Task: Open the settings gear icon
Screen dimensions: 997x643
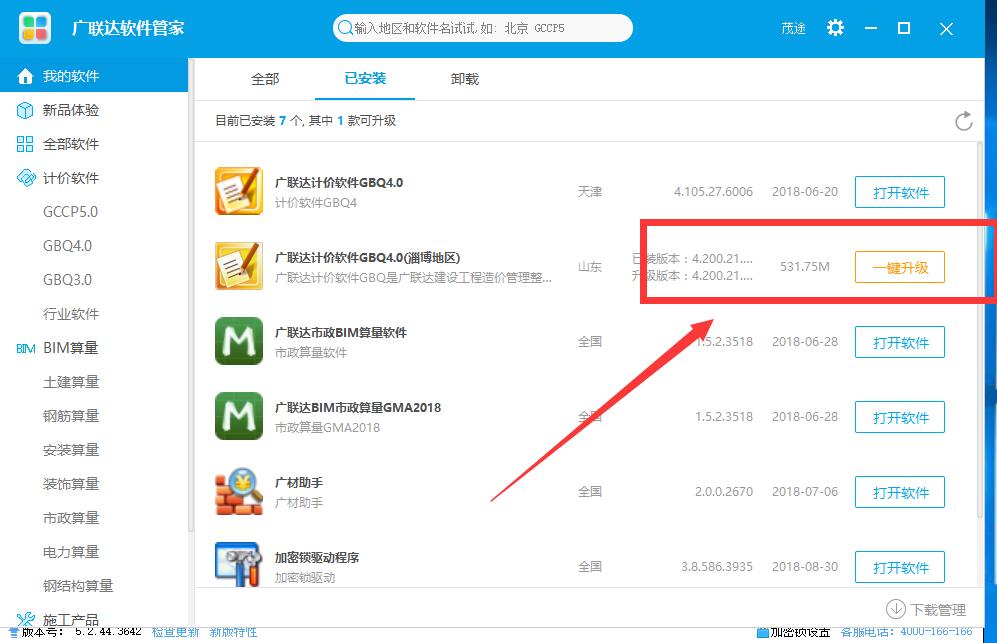Action: (x=835, y=28)
